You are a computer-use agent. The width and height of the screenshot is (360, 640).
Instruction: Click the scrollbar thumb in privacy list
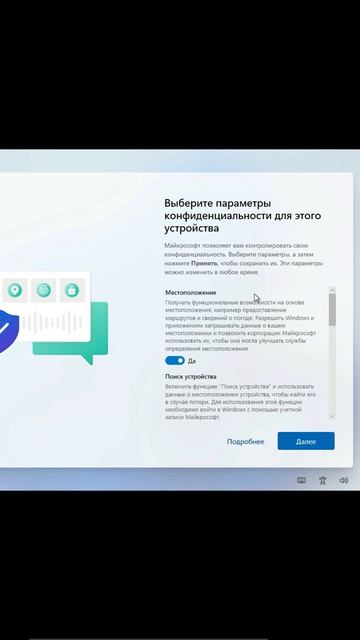[x=332, y=309]
